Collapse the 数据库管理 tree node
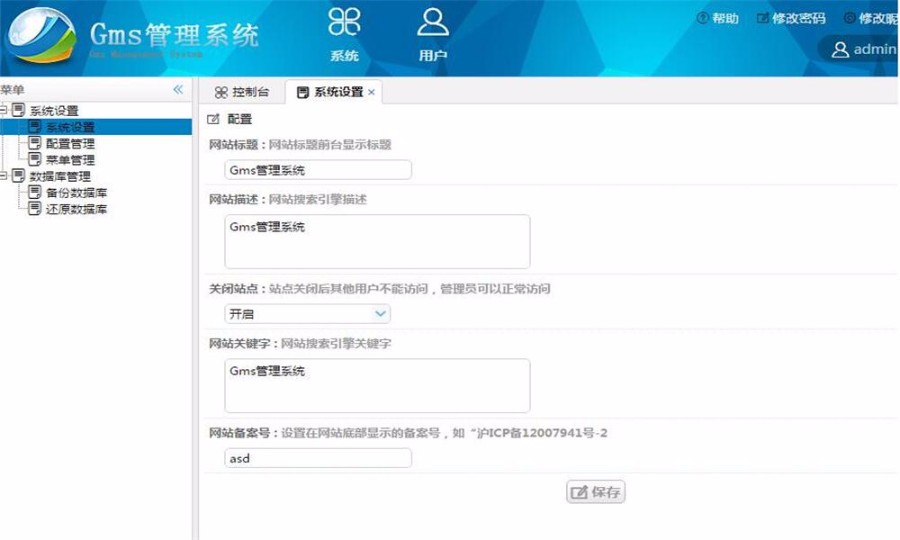900x540 pixels. point(3,176)
